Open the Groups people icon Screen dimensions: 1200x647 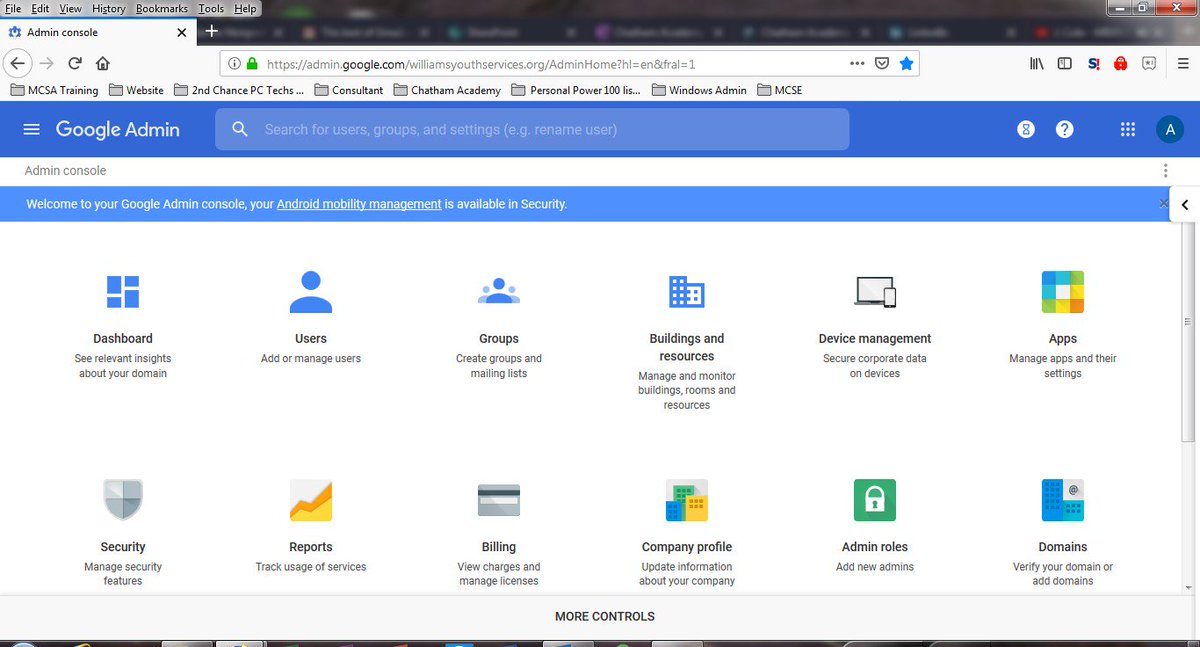coord(499,291)
